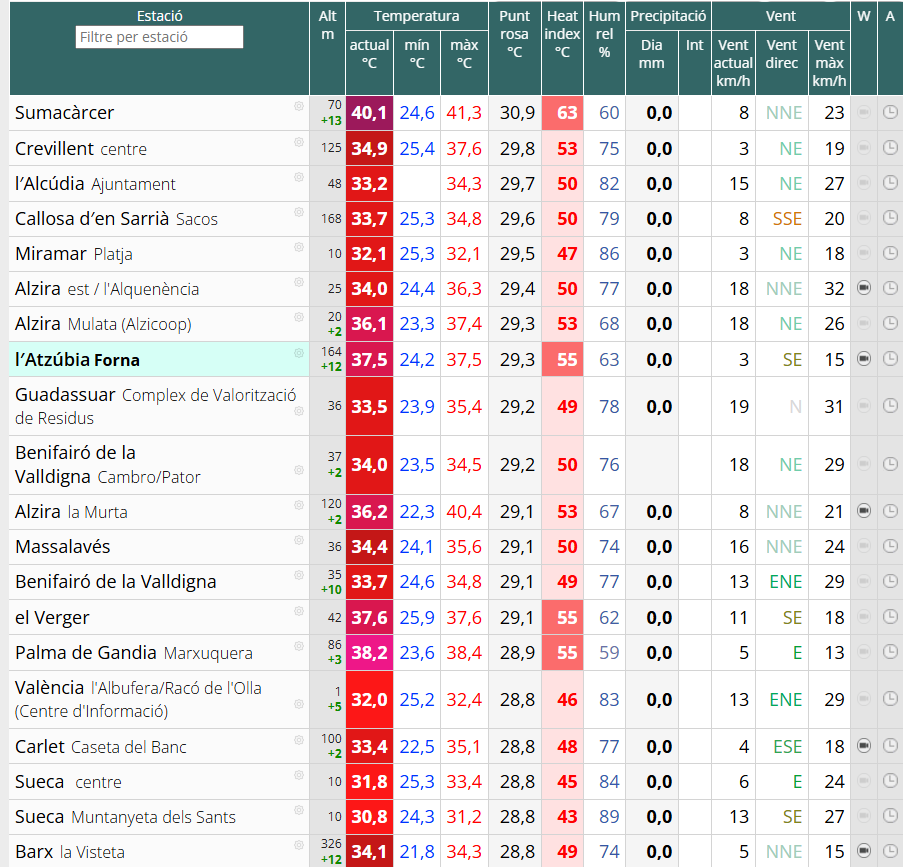Open the gear icon for Palma de Gandia
Screen dimensions: 903x867
pyautogui.click(x=299, y=646)
